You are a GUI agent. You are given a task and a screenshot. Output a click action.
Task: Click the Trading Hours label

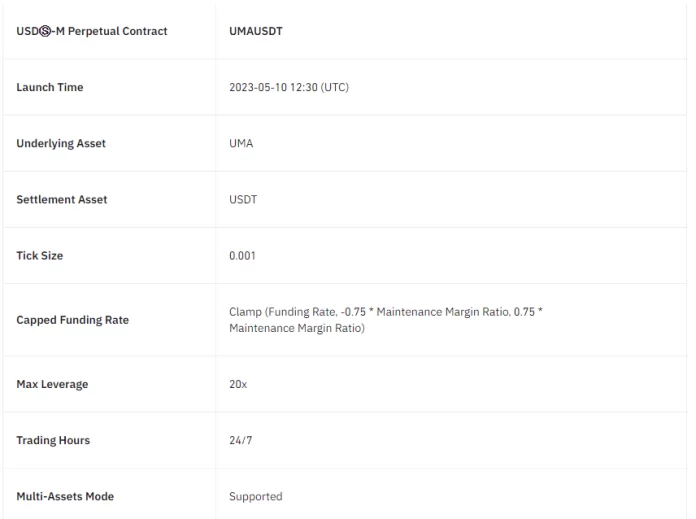[x=55, y=440]
